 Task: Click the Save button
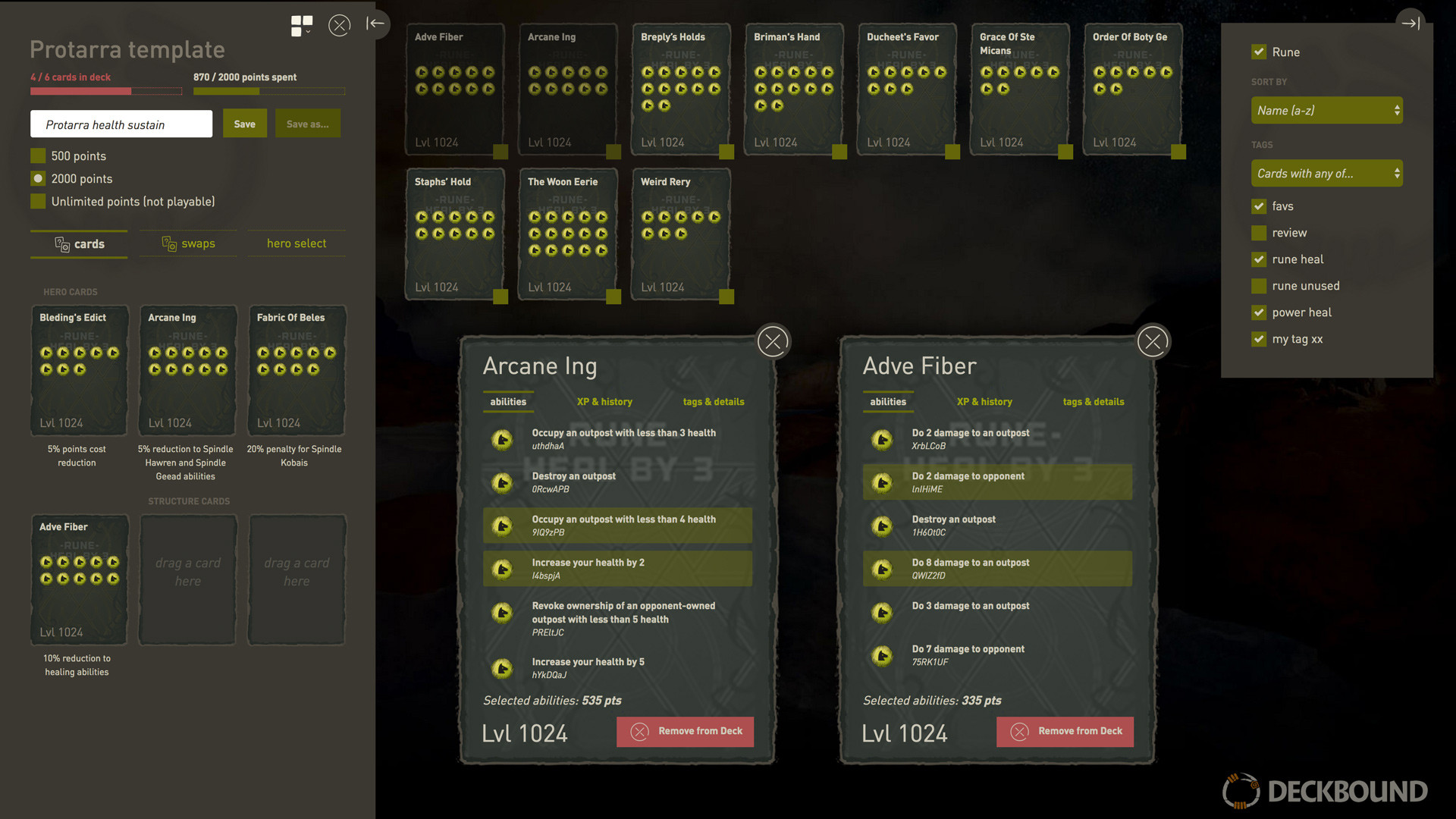pos(245,124)
